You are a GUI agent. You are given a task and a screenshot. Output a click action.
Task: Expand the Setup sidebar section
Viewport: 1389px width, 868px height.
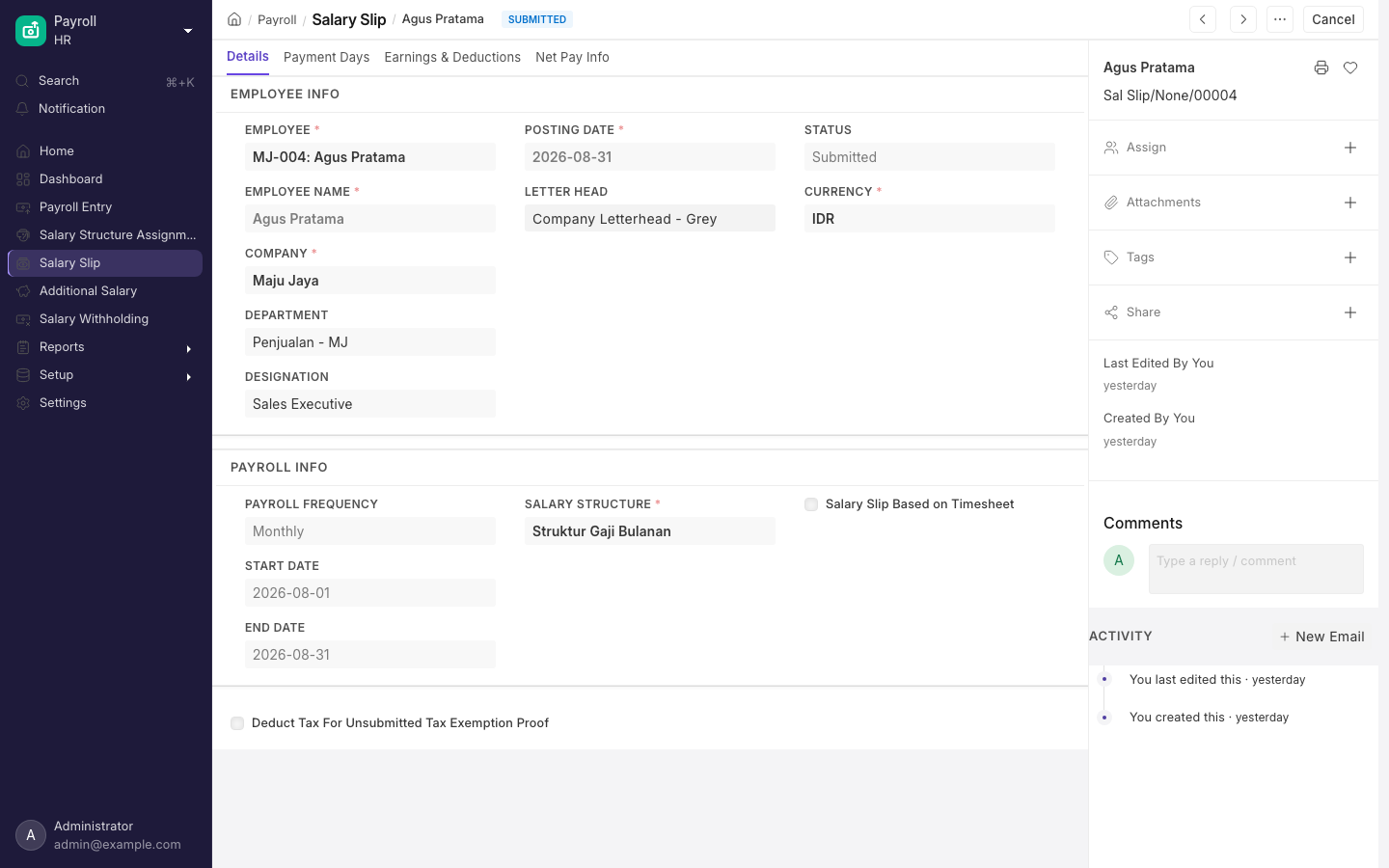point(106,375)
